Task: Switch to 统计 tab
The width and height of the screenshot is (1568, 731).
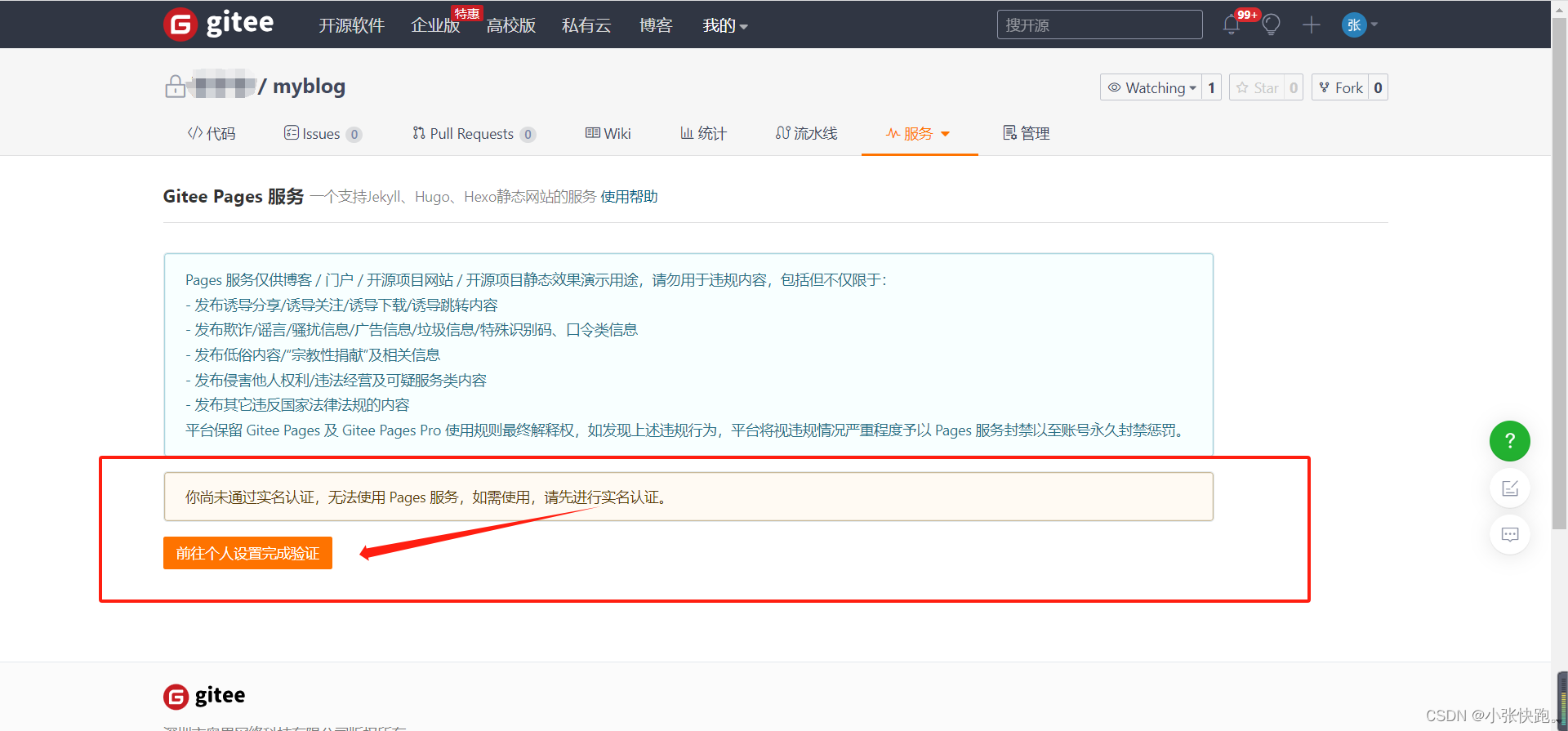Action: pos(703,133)
